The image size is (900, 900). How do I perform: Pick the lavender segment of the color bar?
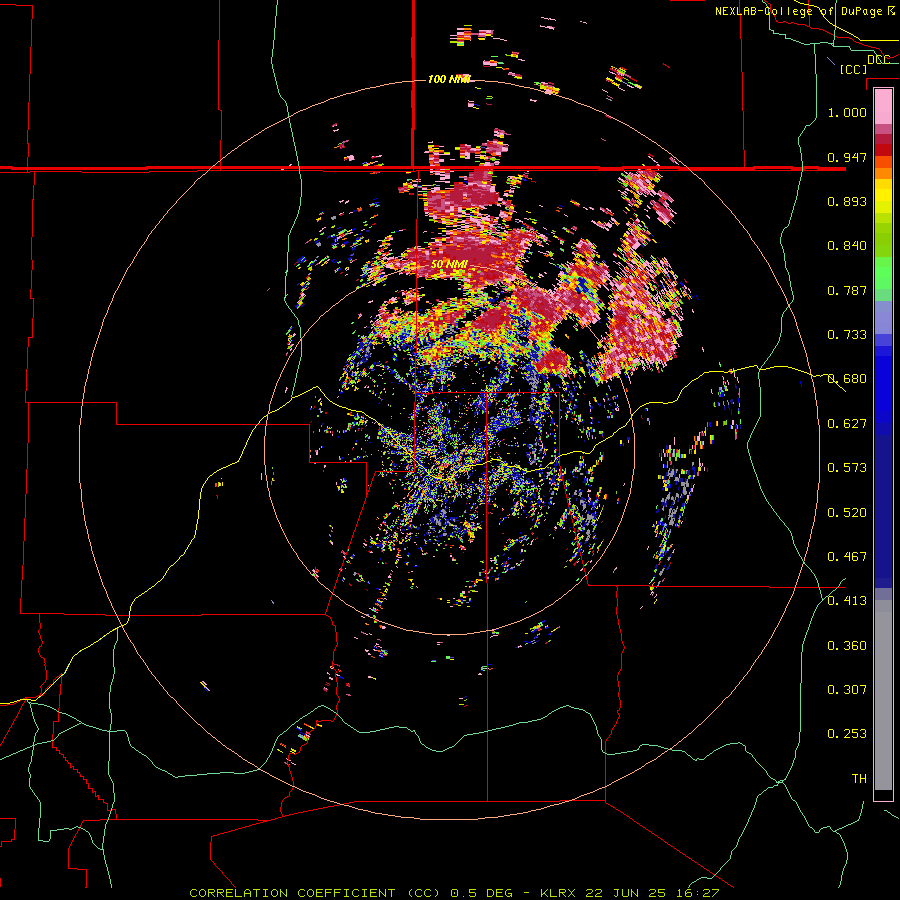pyautogui.click(x=883, y=317)
